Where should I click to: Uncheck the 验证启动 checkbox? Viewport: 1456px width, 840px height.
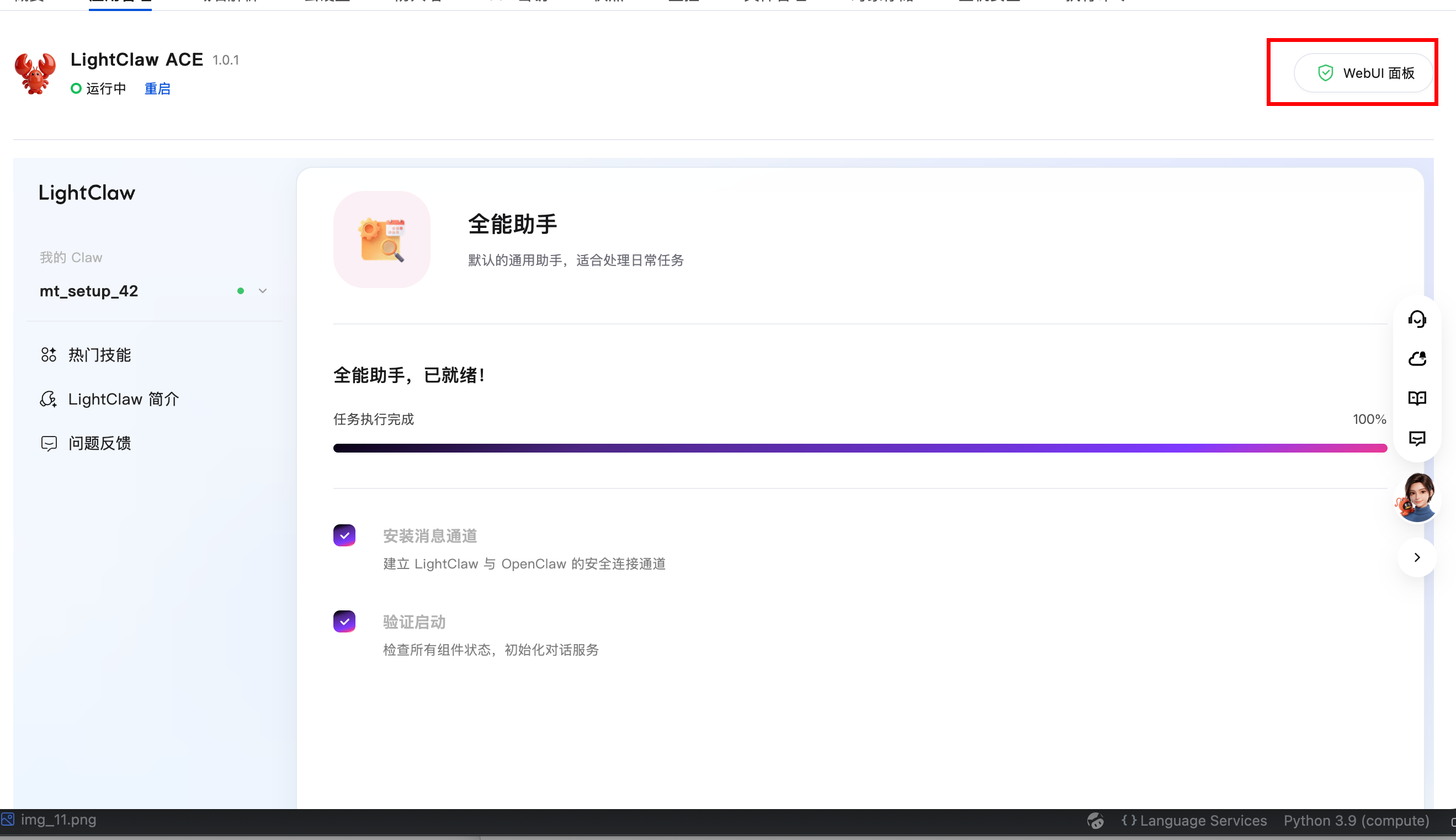coord(344,621)
